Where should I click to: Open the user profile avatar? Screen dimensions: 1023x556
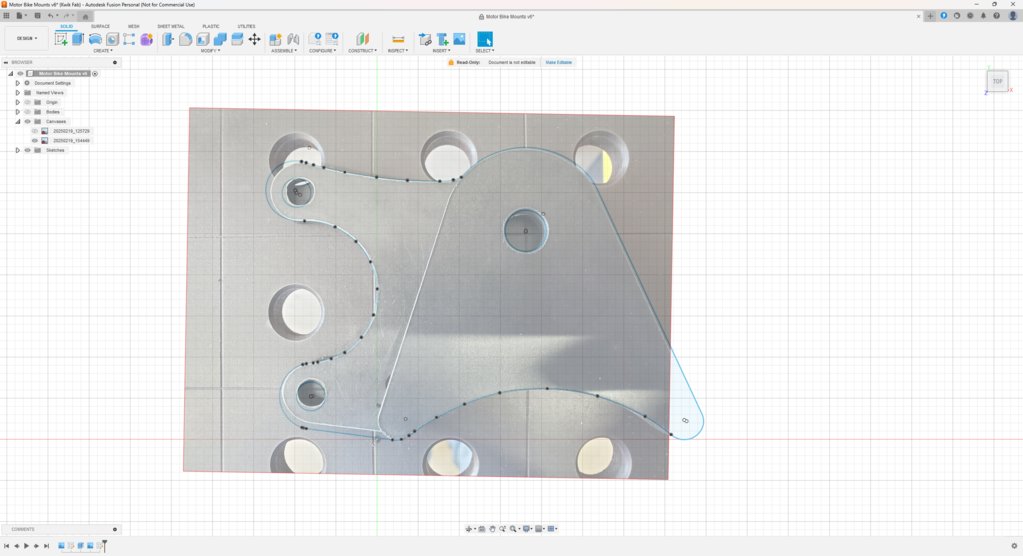tap(1013, 16)
